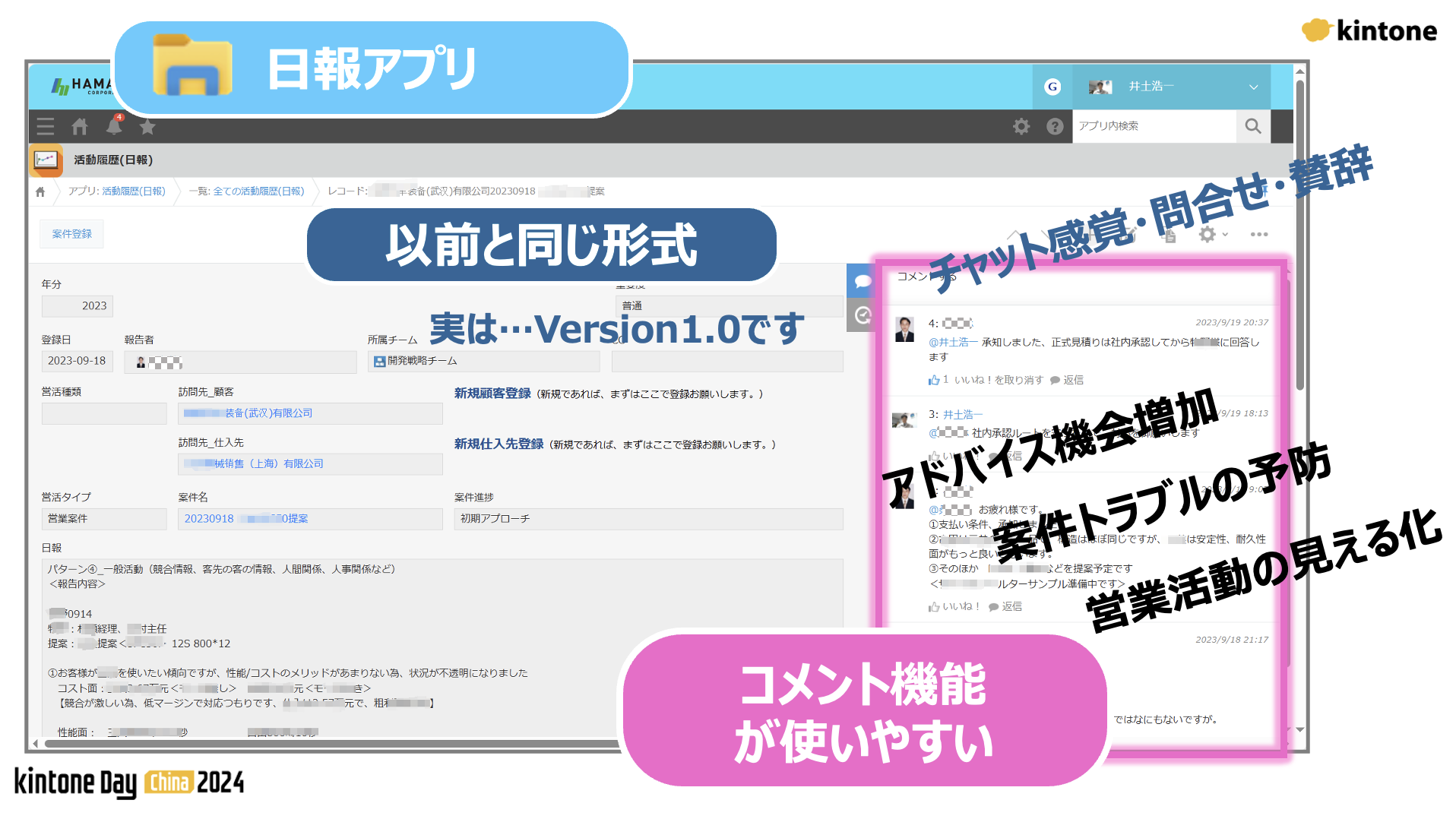Open the three-dots more options menu
The height and width of the screenshot is (819, 1456).
click(1259, 234)
